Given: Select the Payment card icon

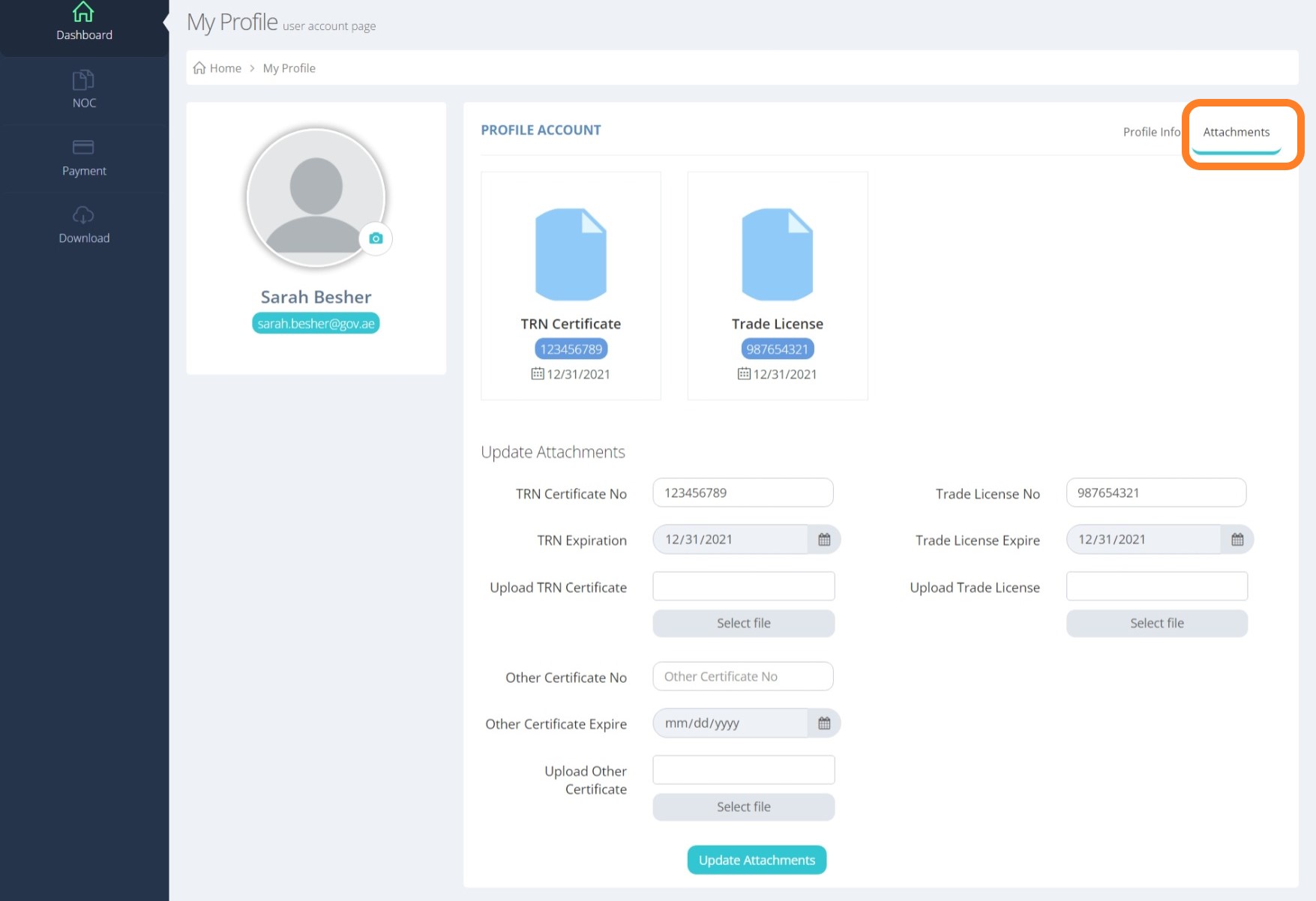Looking at the screenshot, I should 83,147.
